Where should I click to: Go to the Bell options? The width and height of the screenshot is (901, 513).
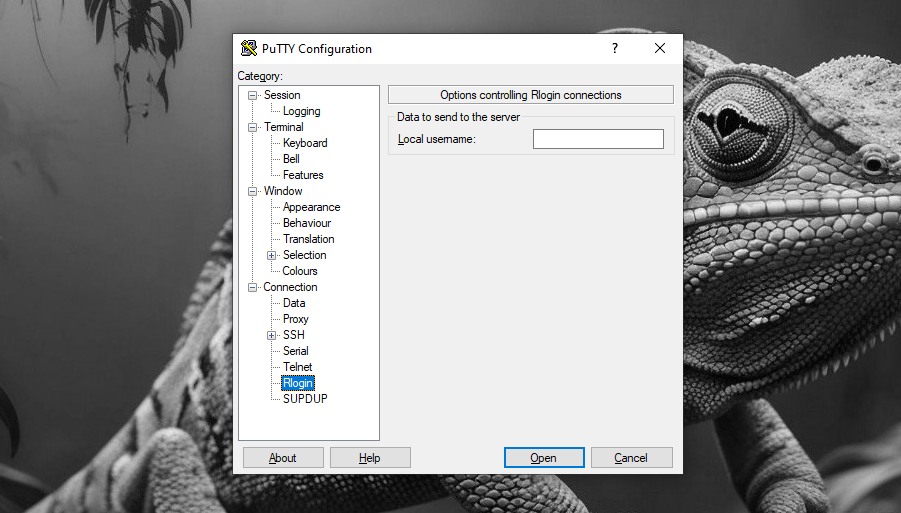tap(291, 159)
